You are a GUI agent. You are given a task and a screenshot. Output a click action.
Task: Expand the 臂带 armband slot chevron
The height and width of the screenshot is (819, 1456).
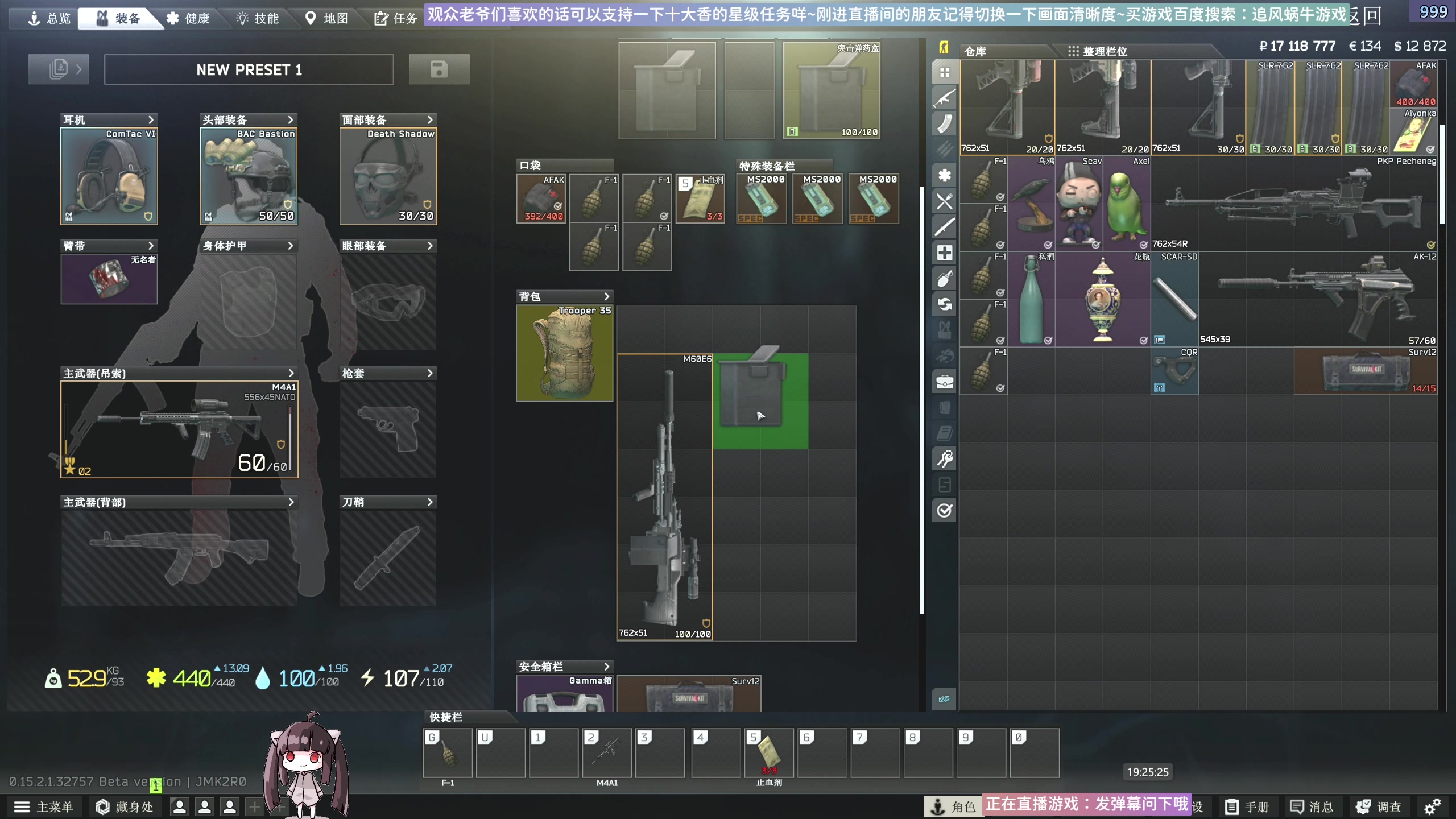click(151, 246)
